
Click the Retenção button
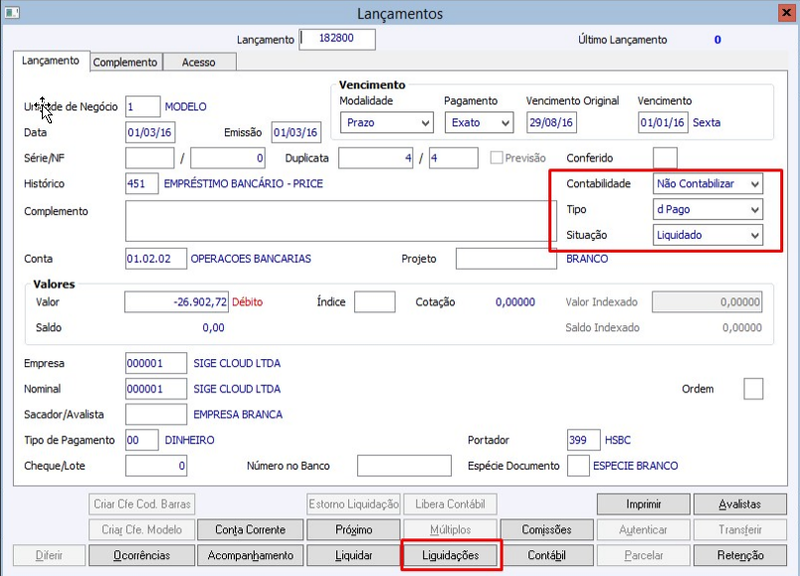point(740,555)
